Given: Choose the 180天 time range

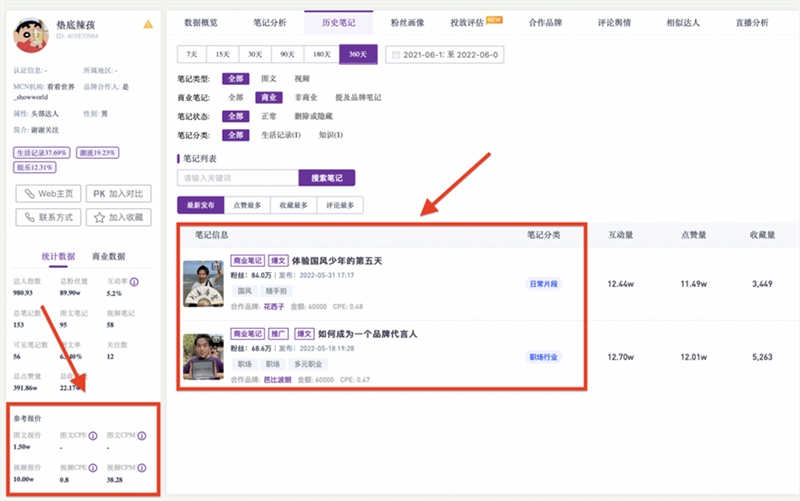Looking at the screenshot, I should (x=321, y=55).
